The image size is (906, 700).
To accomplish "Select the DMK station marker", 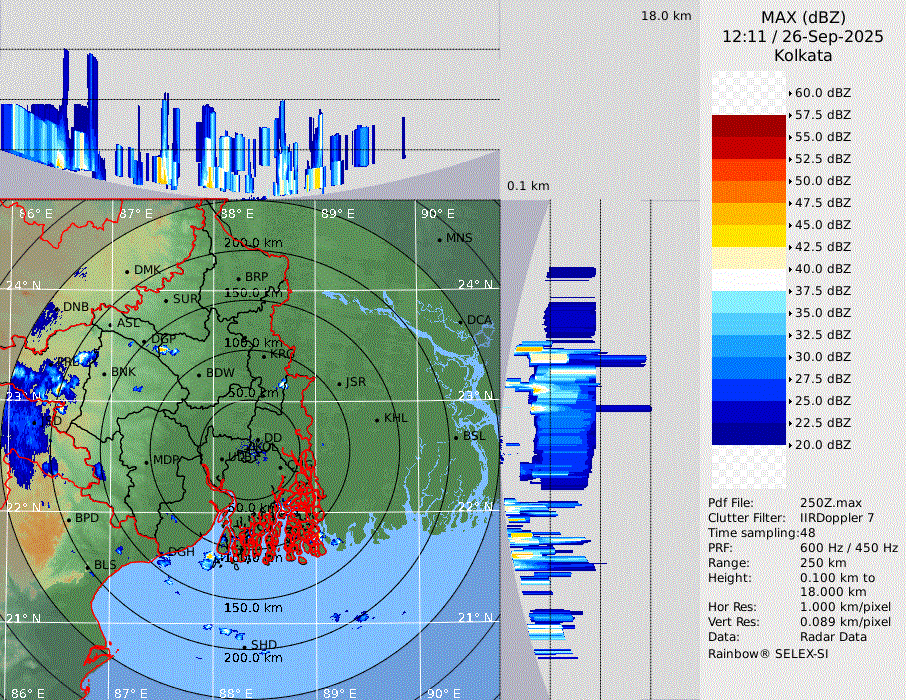I will (127, 271).
